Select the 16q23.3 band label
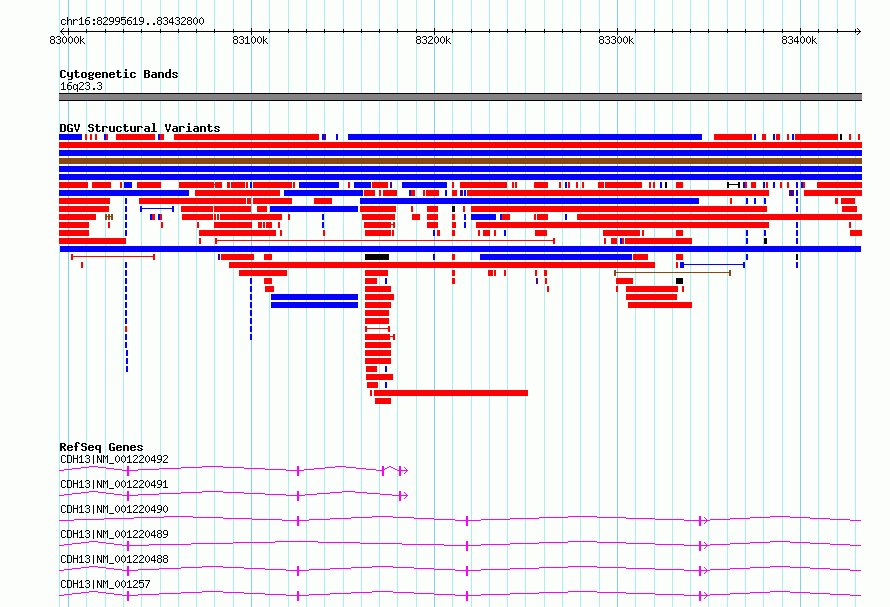The width and height of the screenshot is (890, 607). pyautogui.click(x=81, y=86)
